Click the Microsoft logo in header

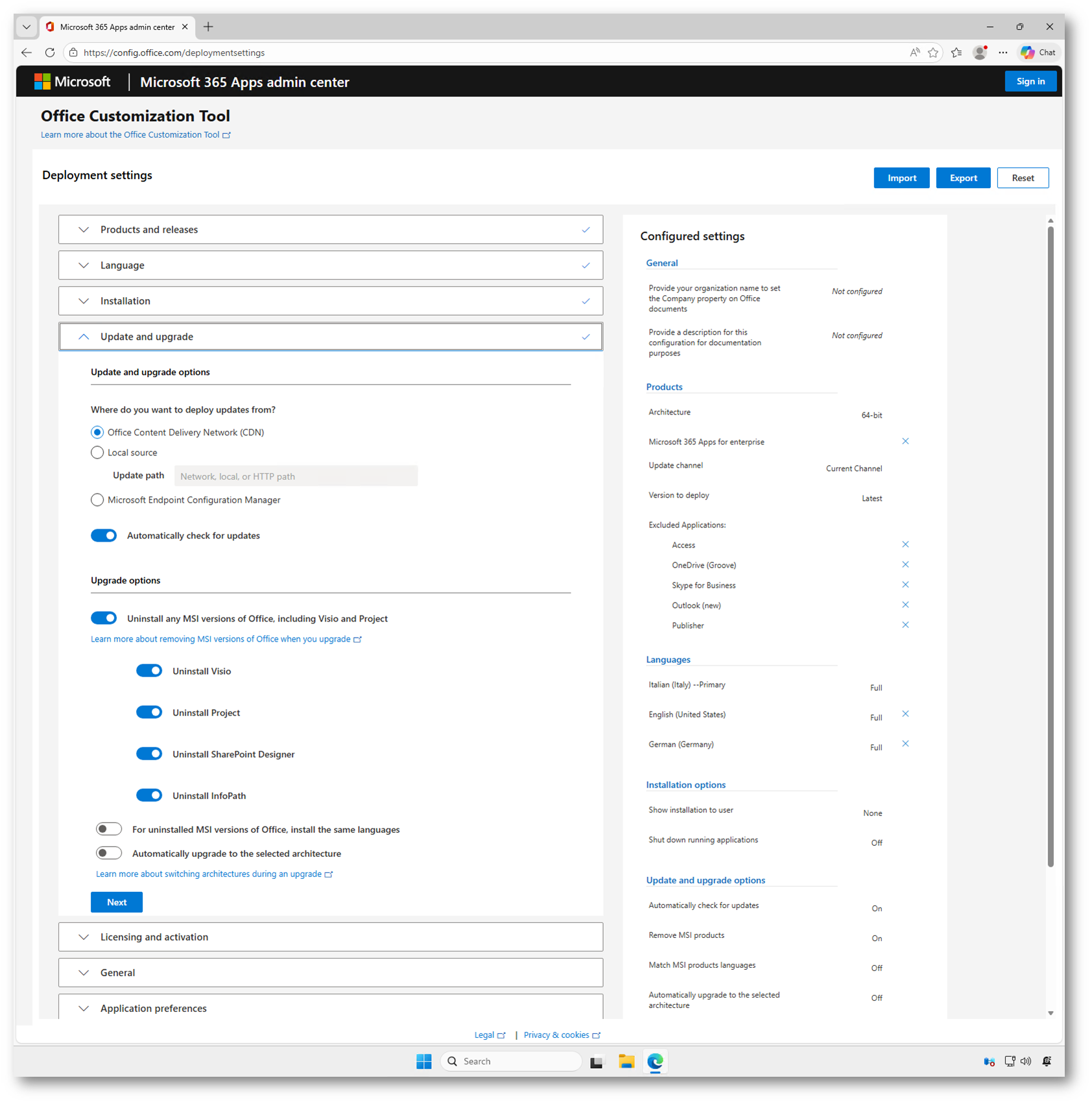(73, 82)
